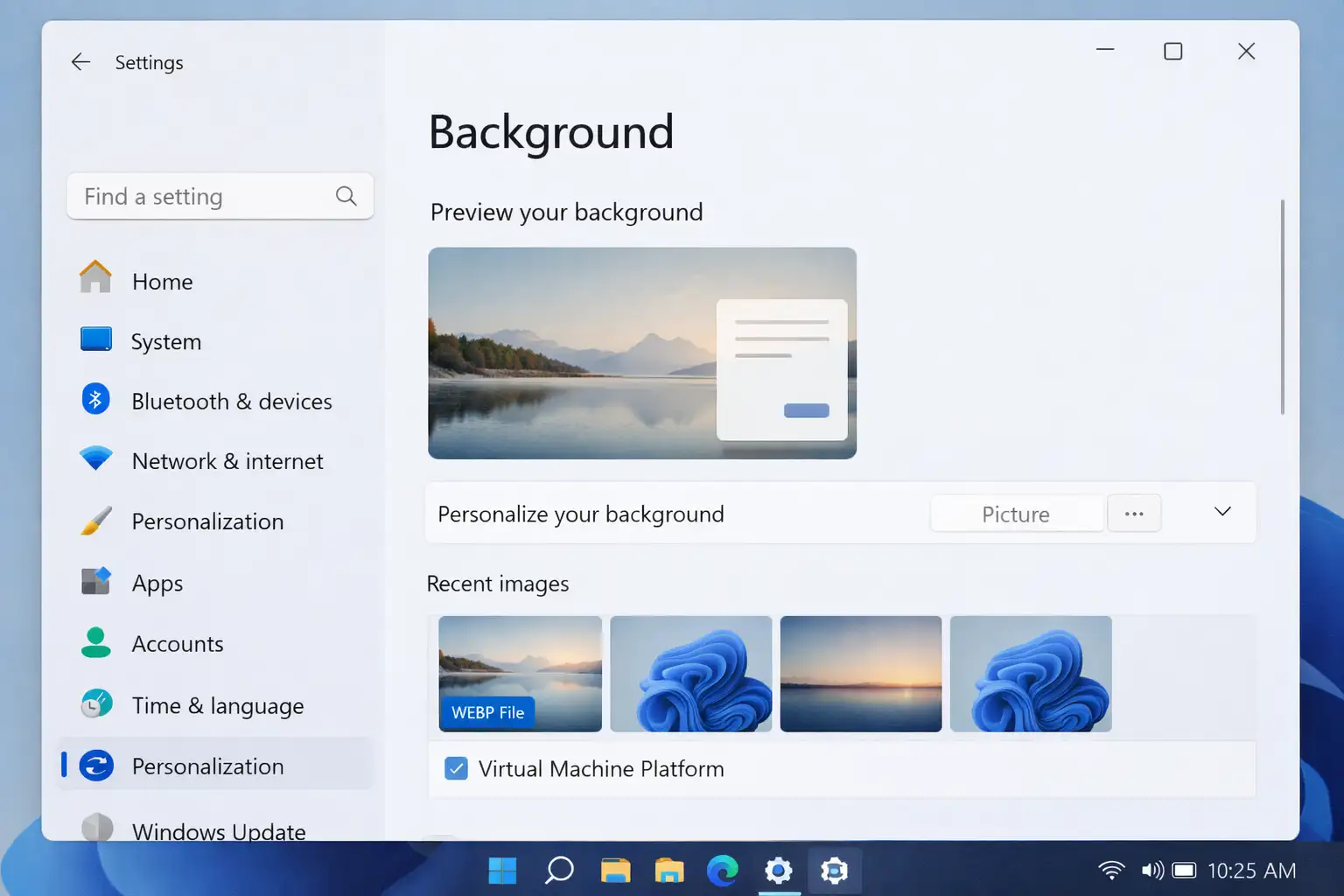Click the back arrow next to Settings
The image size is (1344, 896).
80,61
